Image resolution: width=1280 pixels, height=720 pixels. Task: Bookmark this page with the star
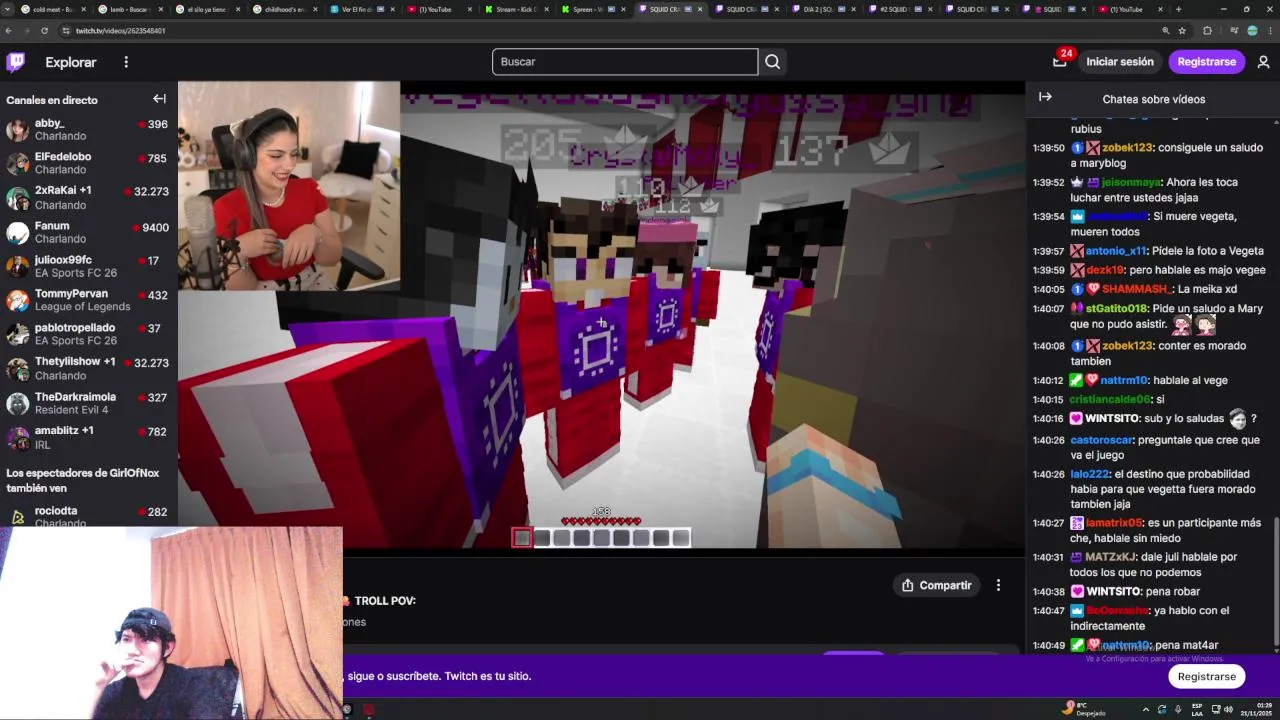click(x=1182, y=31)
